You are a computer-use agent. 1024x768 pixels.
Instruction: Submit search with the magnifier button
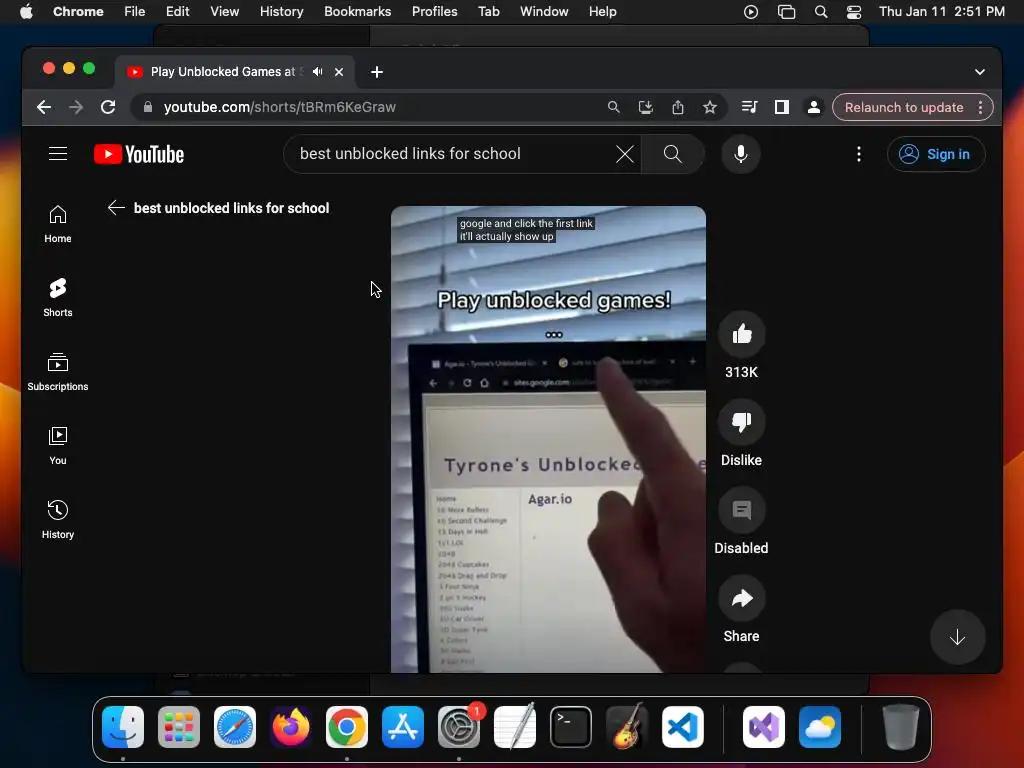tap(672, 154)
